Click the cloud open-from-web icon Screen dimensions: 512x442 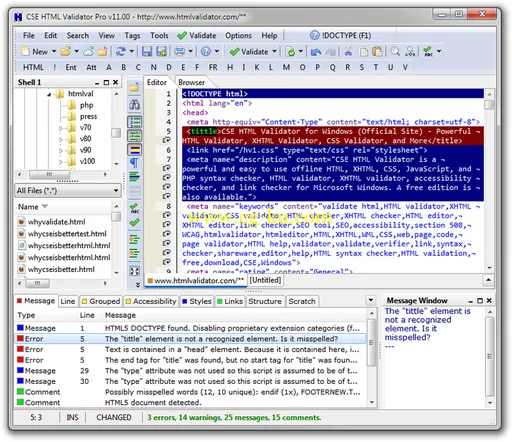pyautogui.click(x=88, y=51)
